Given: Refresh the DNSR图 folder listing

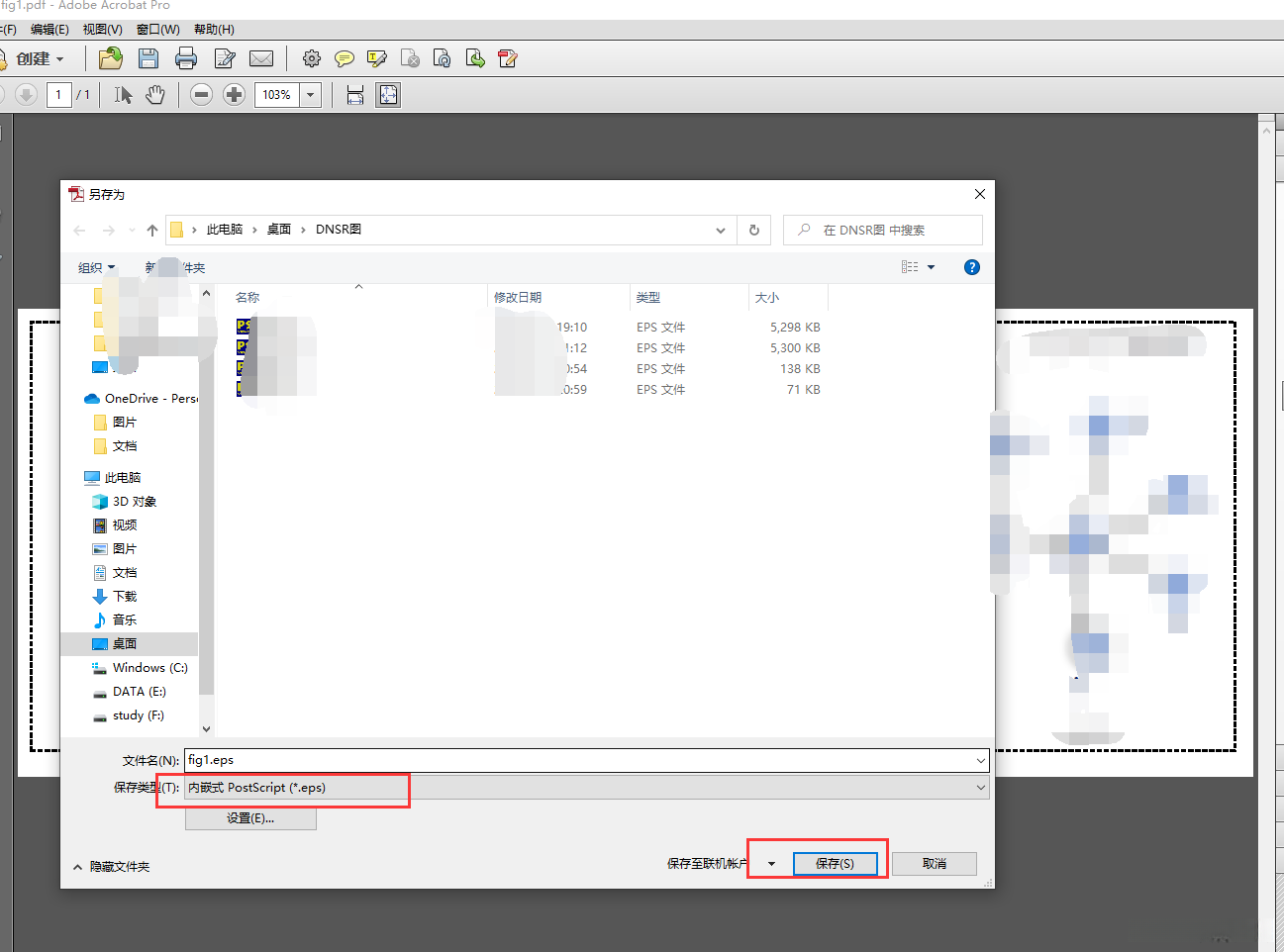Looking at the screenshot, I should pos(754,231).
